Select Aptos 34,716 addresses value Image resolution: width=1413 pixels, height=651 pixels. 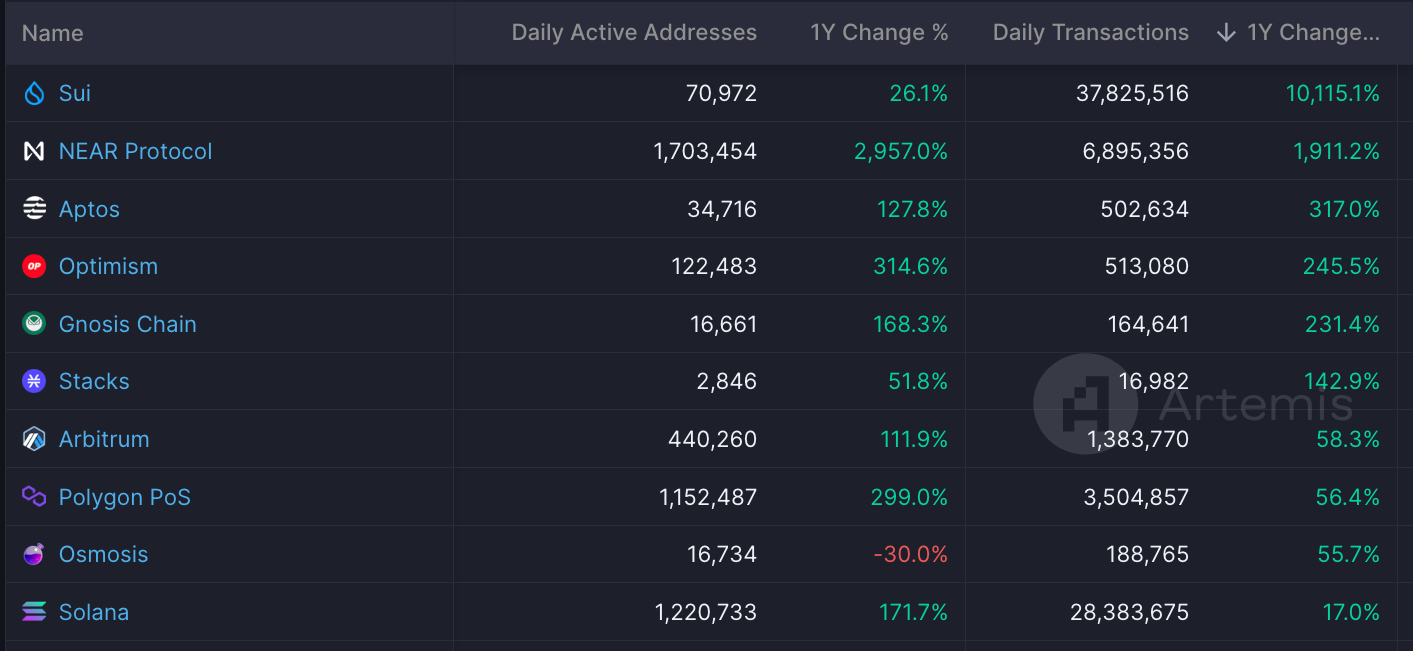[722, 209]
